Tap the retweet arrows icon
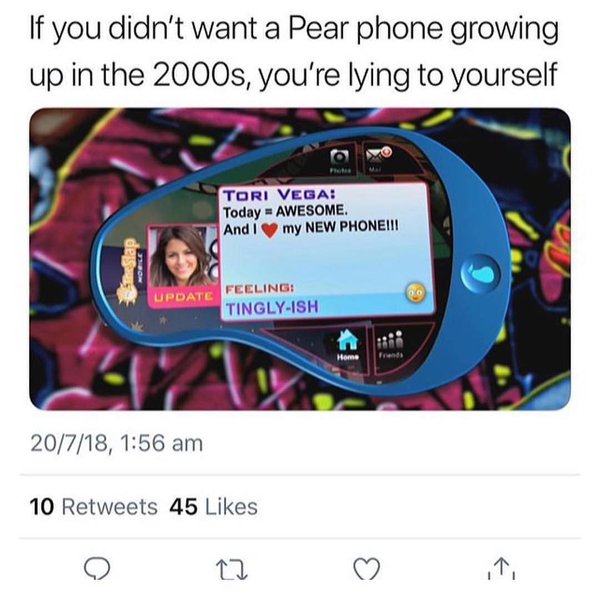Image resolution: width=600 pixels, height=600 pixels. [232, 569]
